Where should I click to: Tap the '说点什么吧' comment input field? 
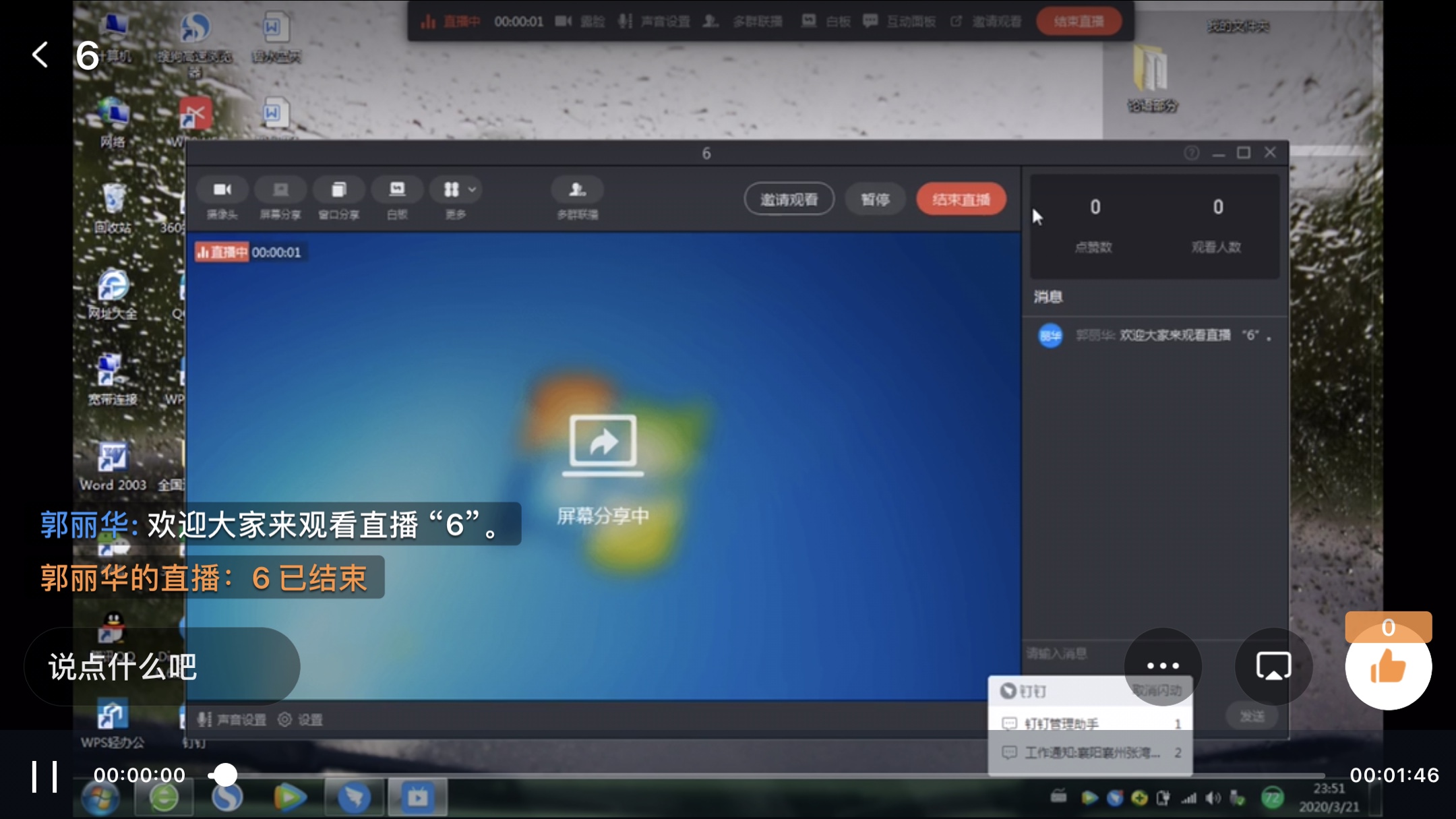click(162, 667)
